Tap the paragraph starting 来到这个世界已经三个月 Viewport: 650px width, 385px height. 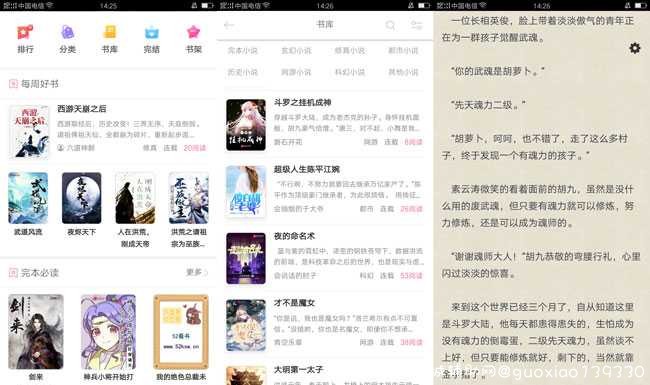[x=538, y=341]
